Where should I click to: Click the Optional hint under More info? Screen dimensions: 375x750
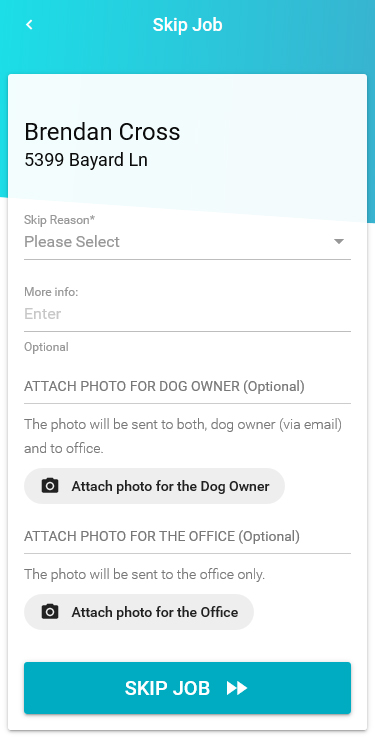tap(46, 347)
